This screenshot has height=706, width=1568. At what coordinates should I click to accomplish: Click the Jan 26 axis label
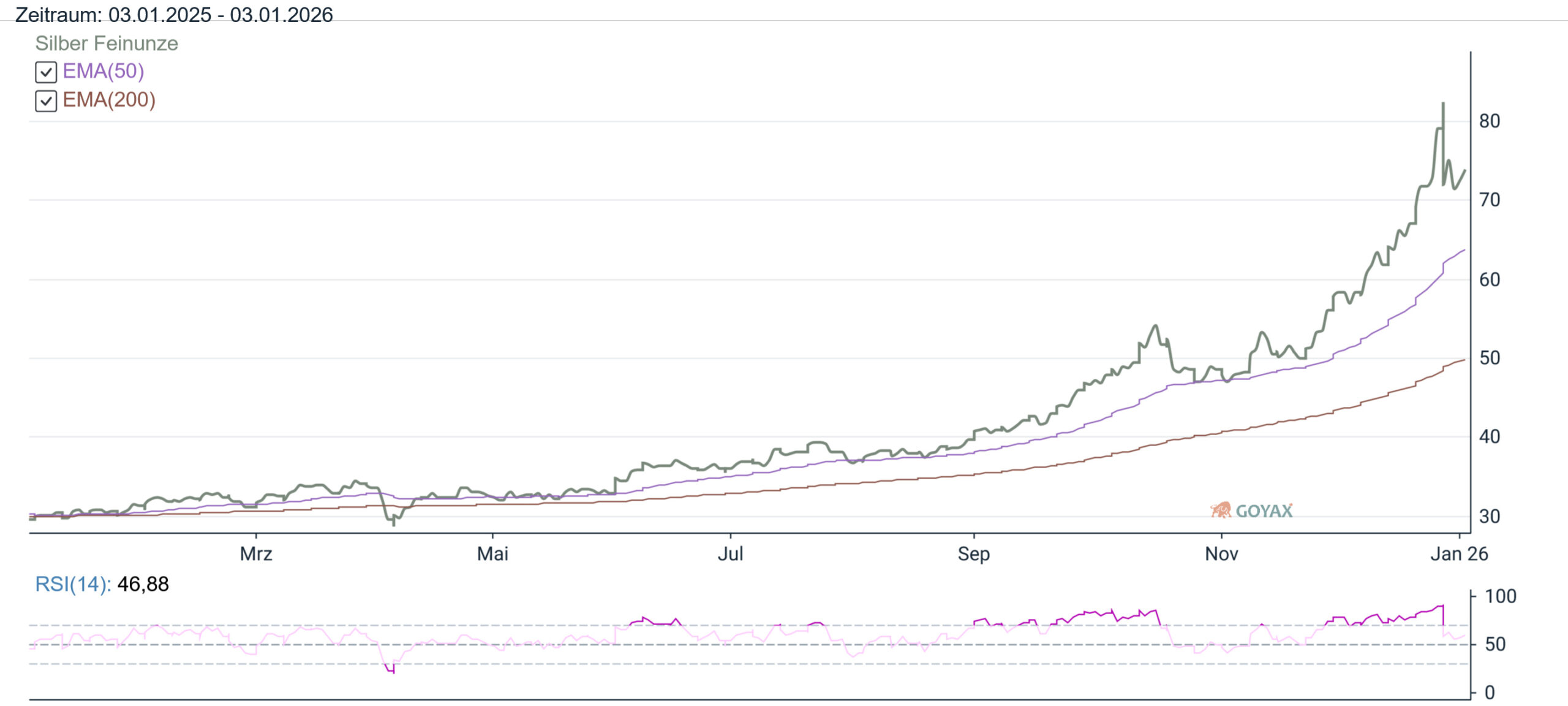coord(1459,553)
